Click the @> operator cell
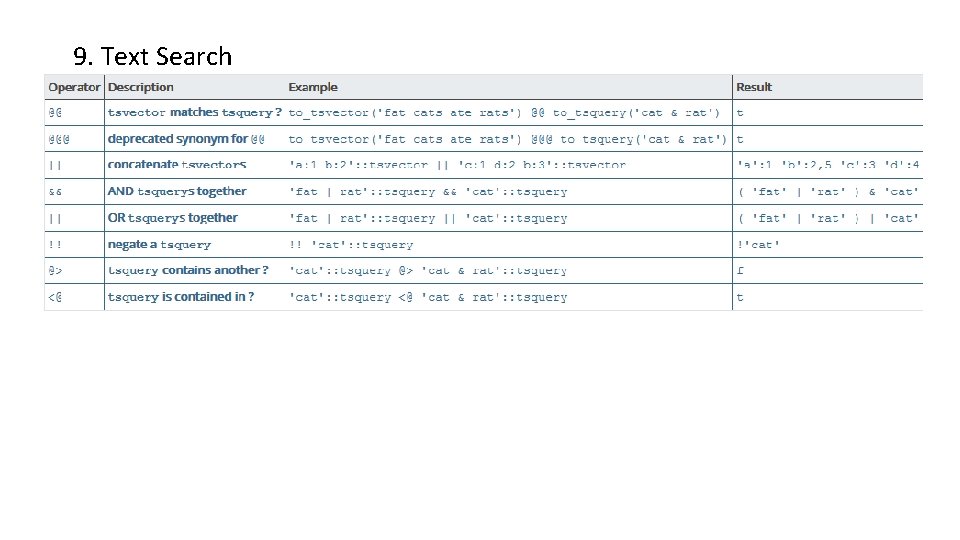Screen dimensions: 960x540 click(56, 270)
